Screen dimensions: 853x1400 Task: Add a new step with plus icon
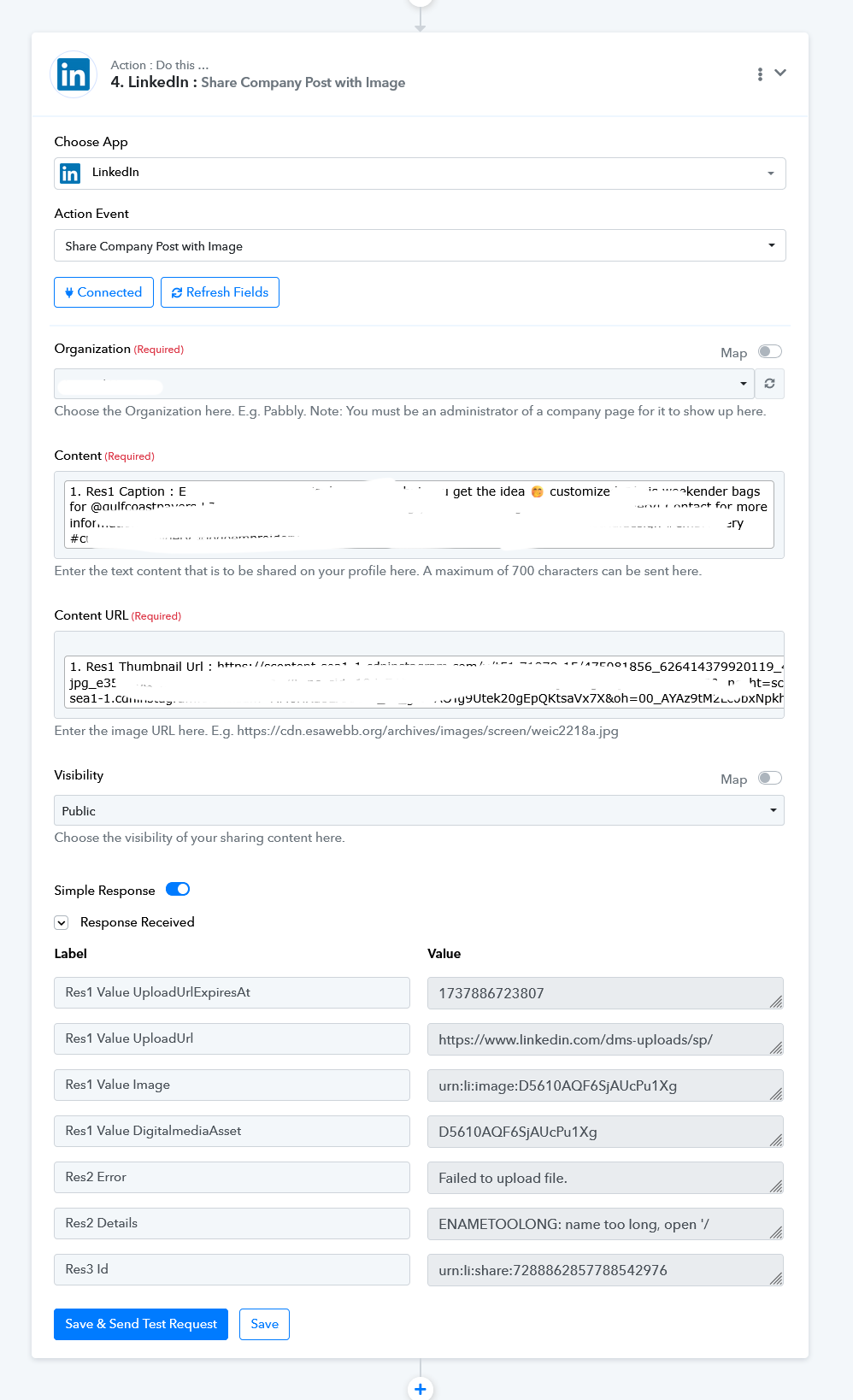point(420,1389)
